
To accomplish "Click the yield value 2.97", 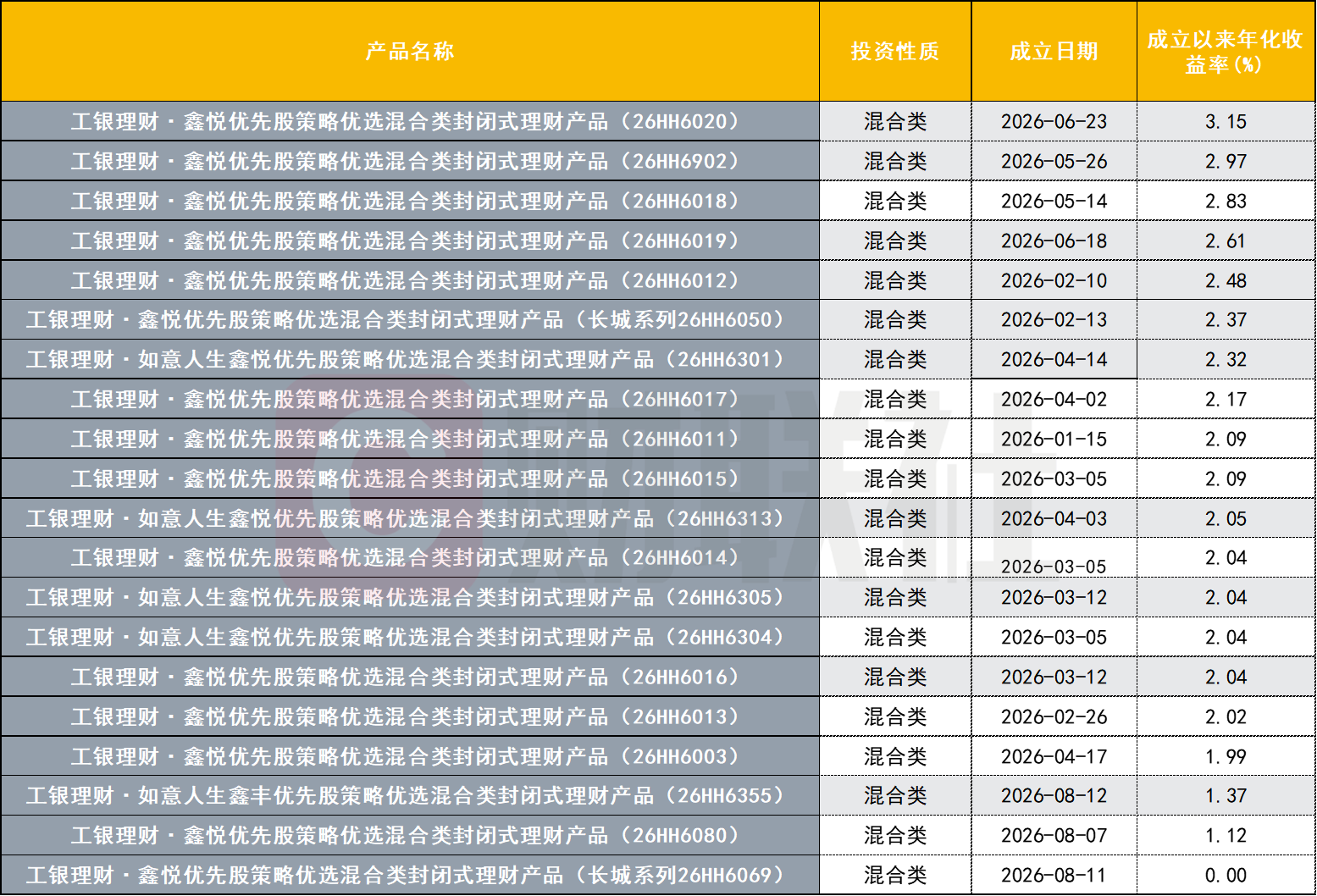I will [x=1226, y=162].
